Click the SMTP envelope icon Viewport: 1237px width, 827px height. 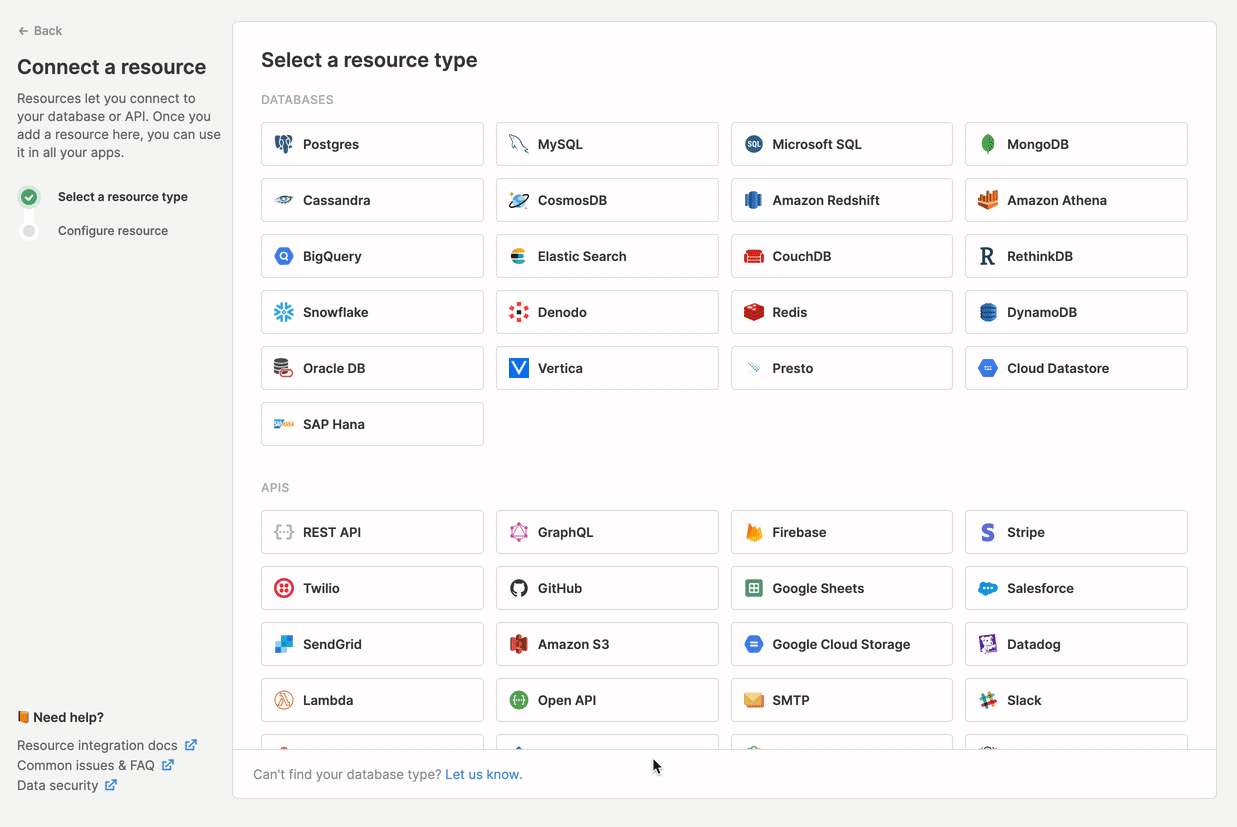[754, 700]
